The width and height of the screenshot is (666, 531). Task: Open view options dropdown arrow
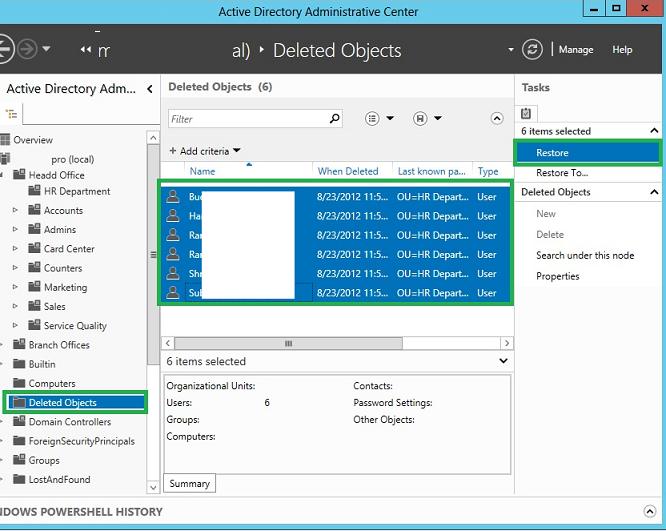pos(390,118)
